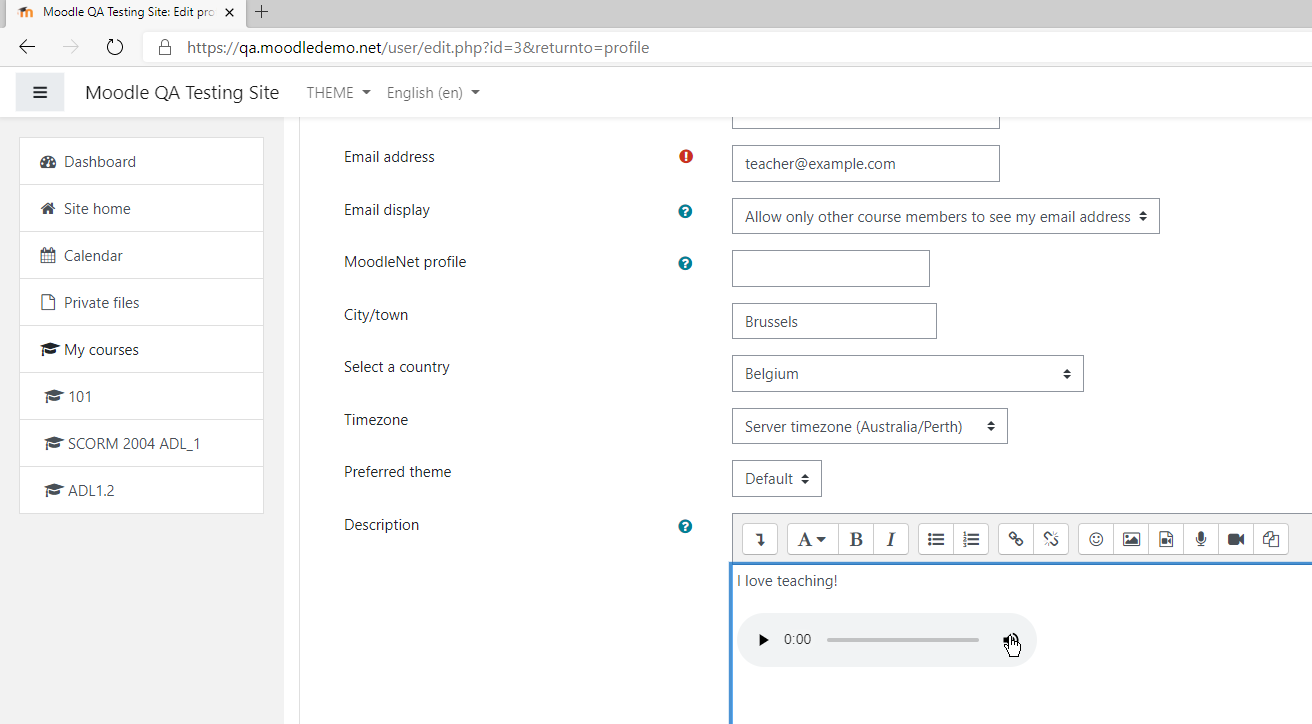Open My courses in sidebar
1312x724 pixels.
coord(141,349)
